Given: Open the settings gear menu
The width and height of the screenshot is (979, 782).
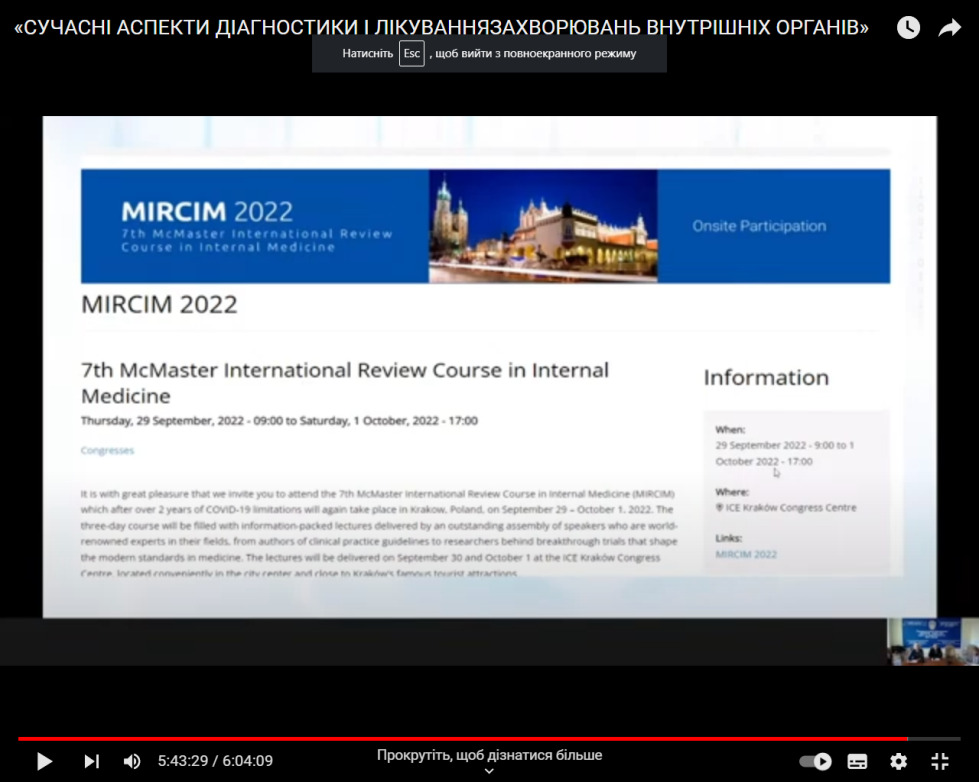Looking at the screenshot, I should pyautogui.click(x=899, y=761).
